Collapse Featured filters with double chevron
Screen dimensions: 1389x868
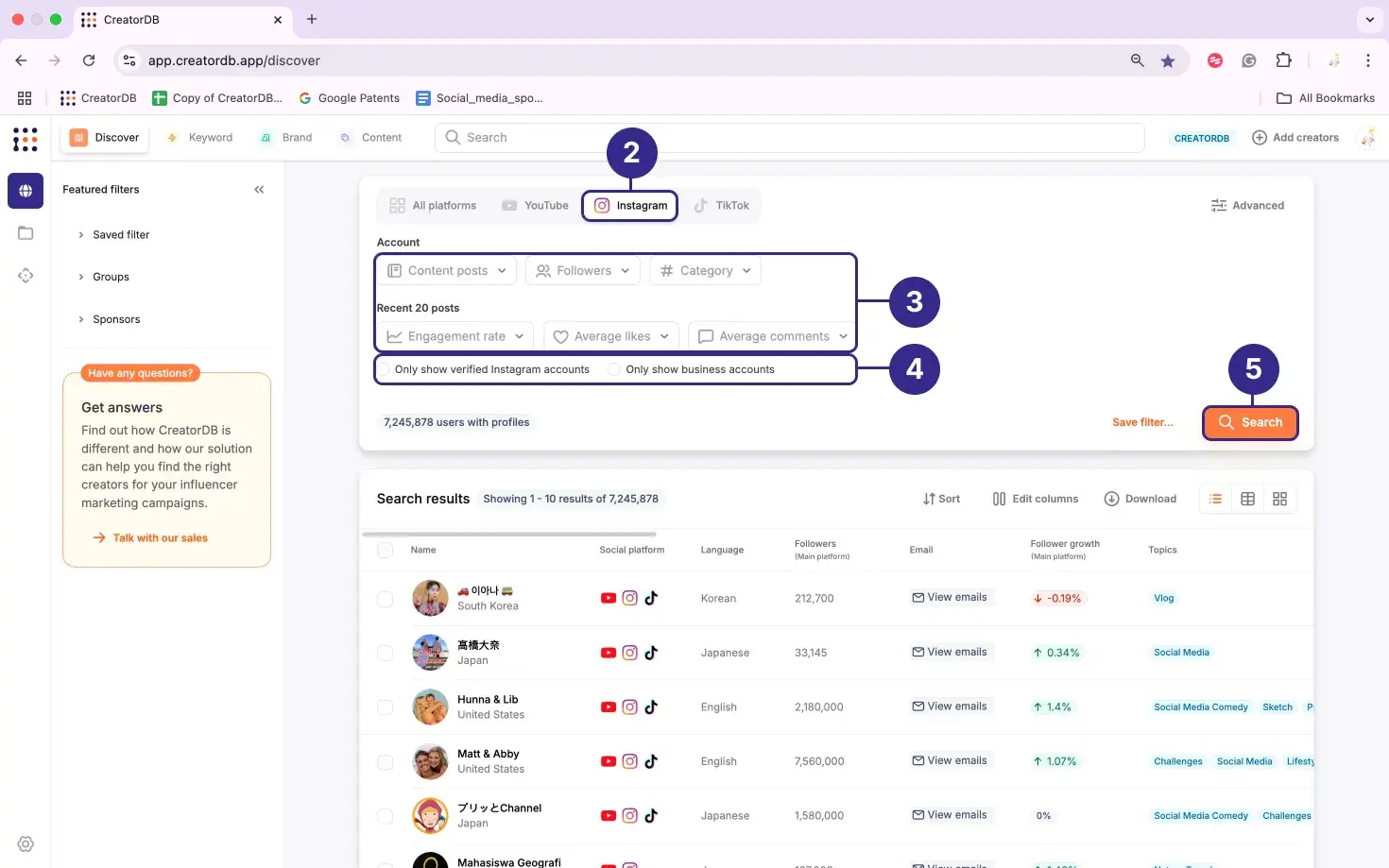click(x=259, y=190)
